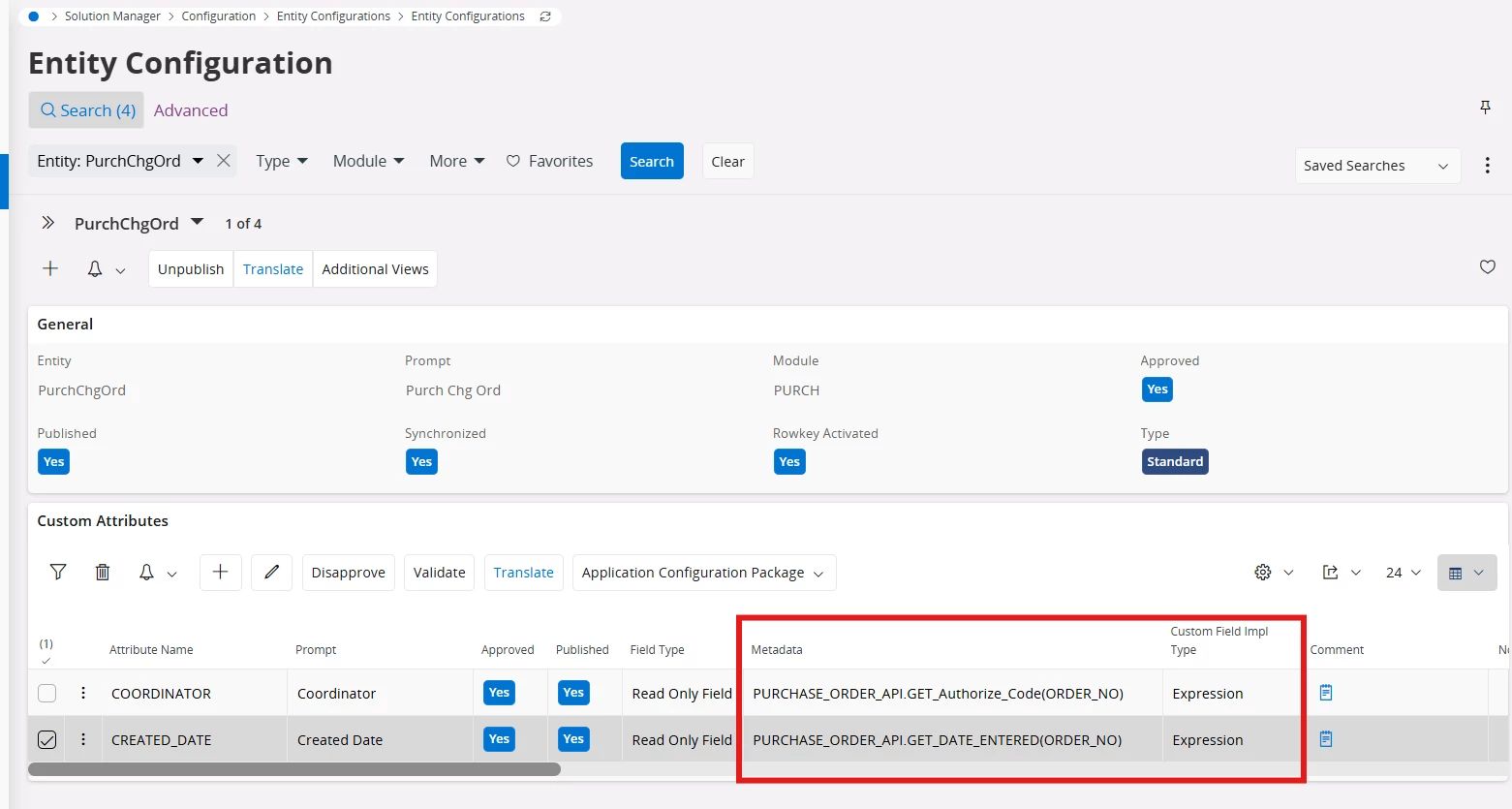Open dropdown arrow beside settings gear
The image size is (1512, 809).
click(1288, 573)
